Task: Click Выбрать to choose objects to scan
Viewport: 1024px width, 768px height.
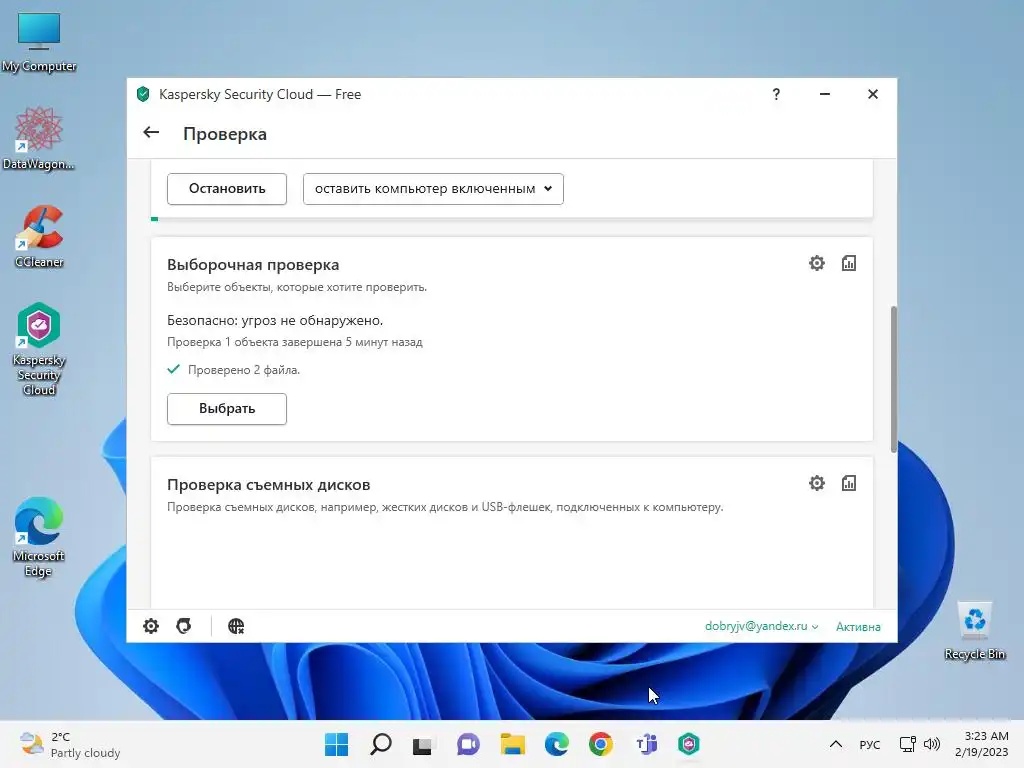Action: pos(227,409)
